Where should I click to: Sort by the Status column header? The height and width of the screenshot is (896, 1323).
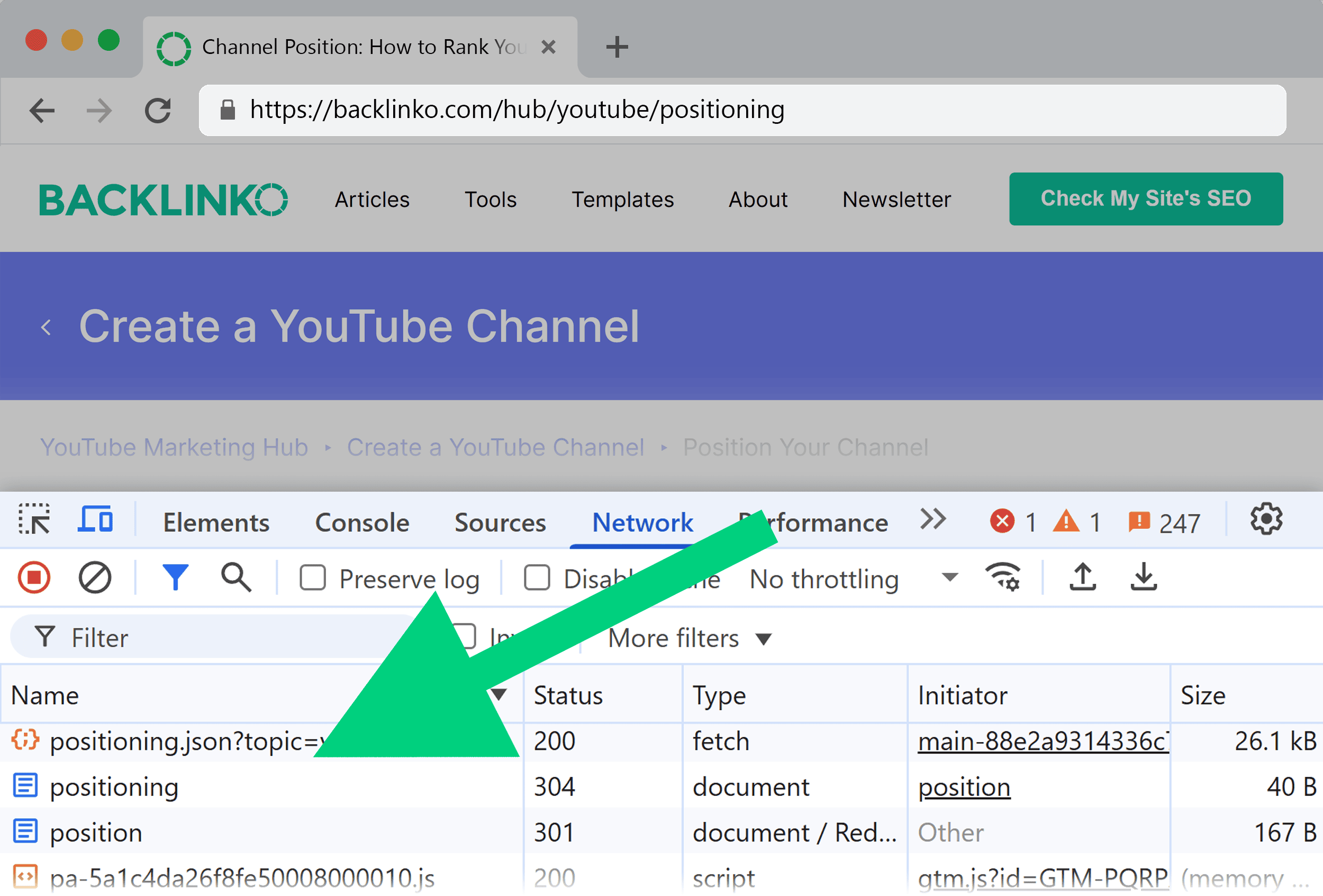pyautogui.click(x=603, y=695)
